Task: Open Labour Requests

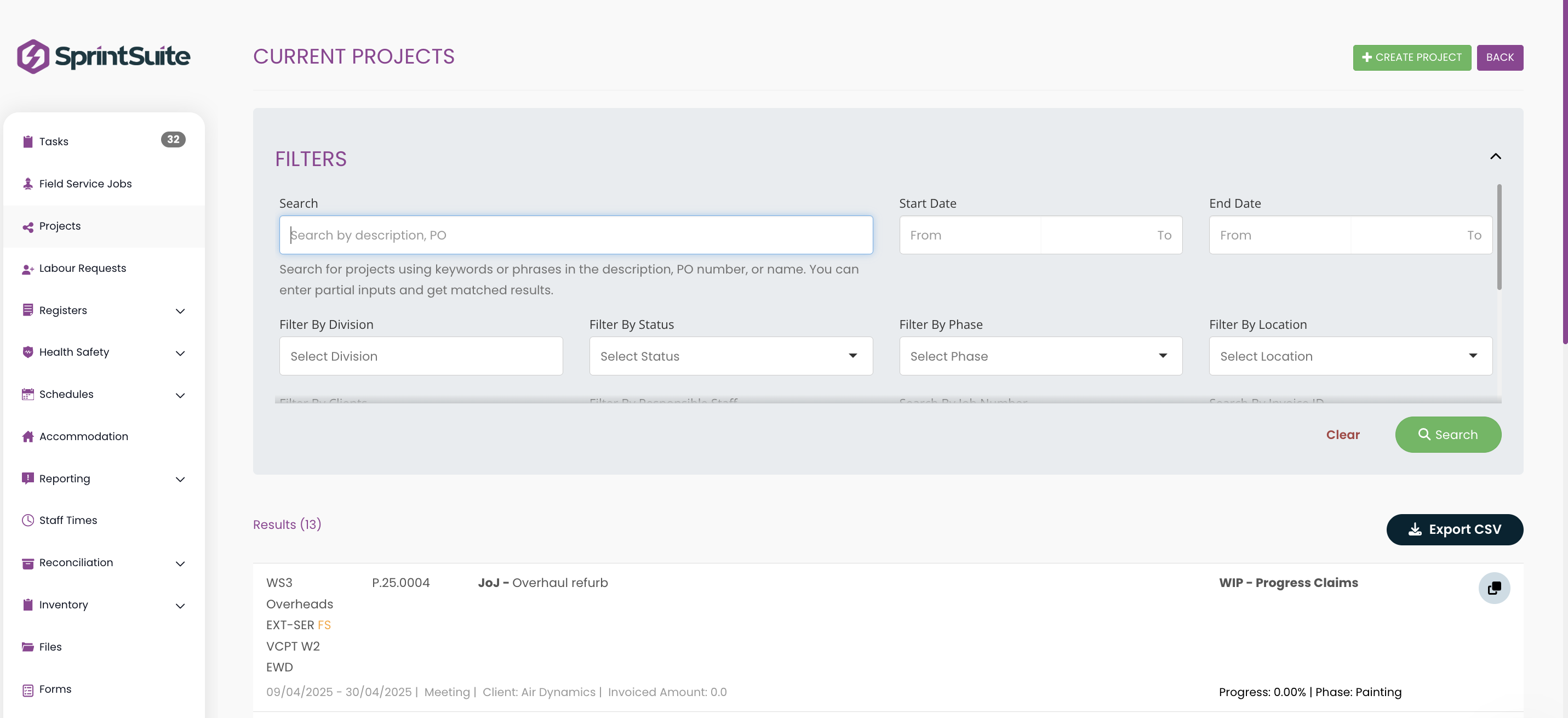Action: click(x=104, y=269)
